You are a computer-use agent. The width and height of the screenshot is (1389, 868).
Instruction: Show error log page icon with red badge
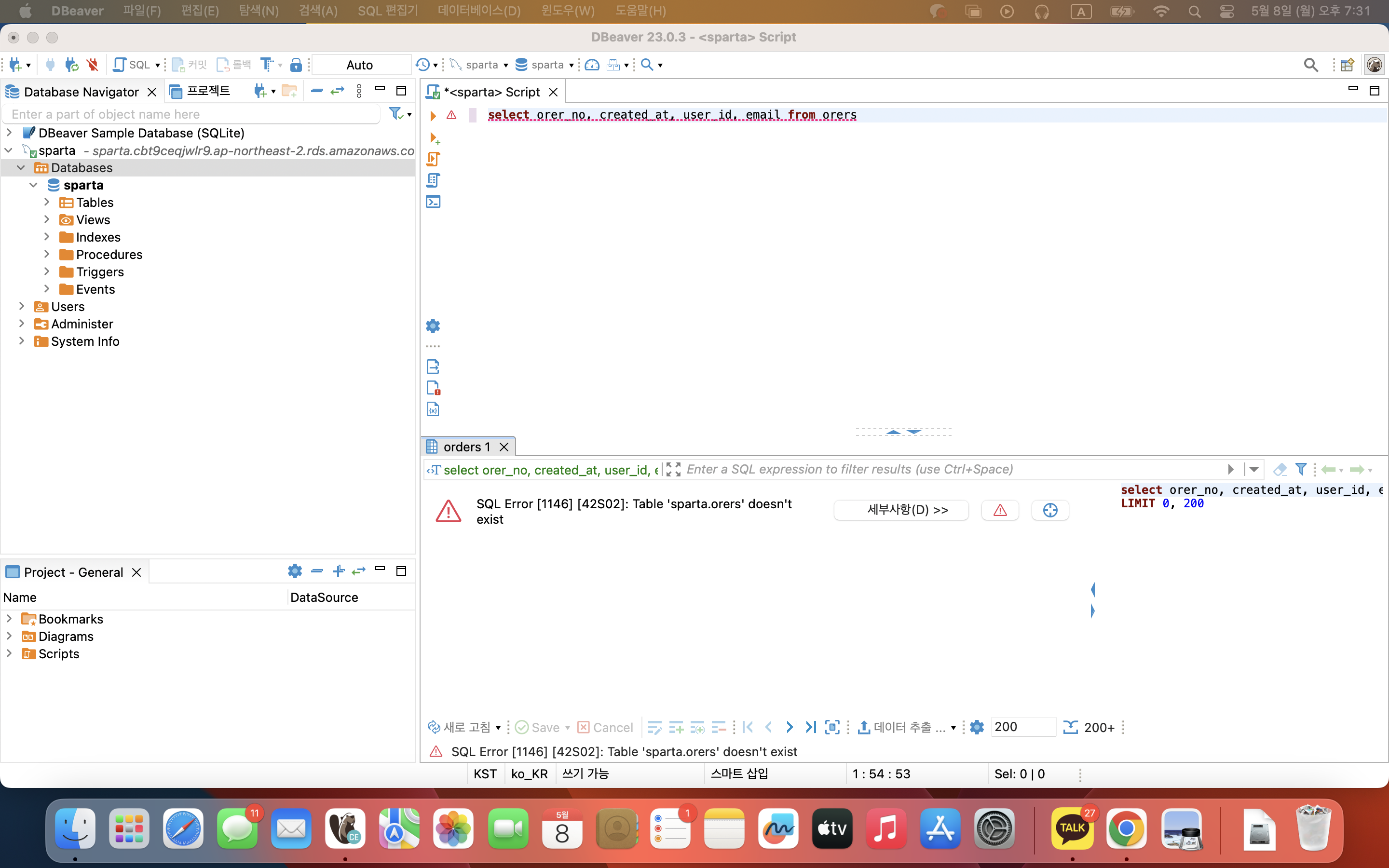click(x=434, y=388)
